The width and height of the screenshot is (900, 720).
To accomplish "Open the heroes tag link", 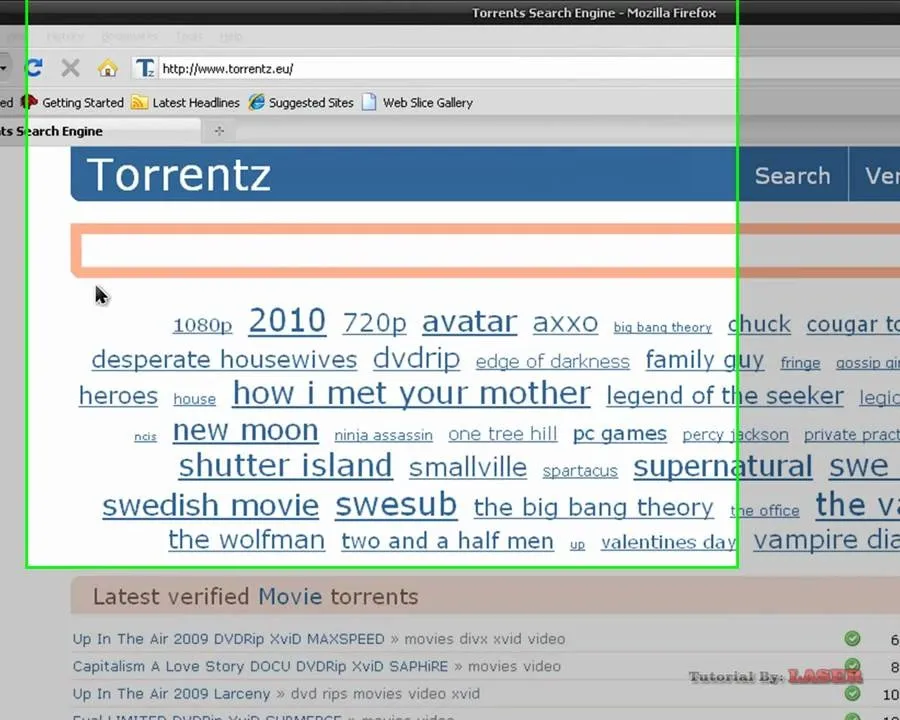I will point(118,396).
